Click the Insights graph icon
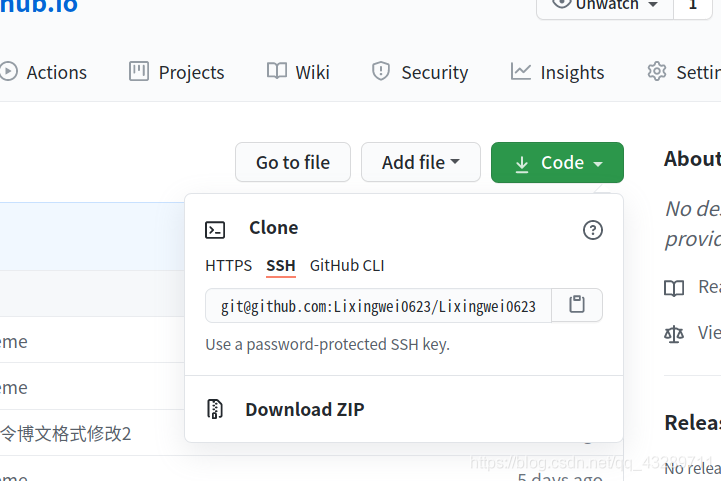Screen dimensions: 721x481 (521, 71)
